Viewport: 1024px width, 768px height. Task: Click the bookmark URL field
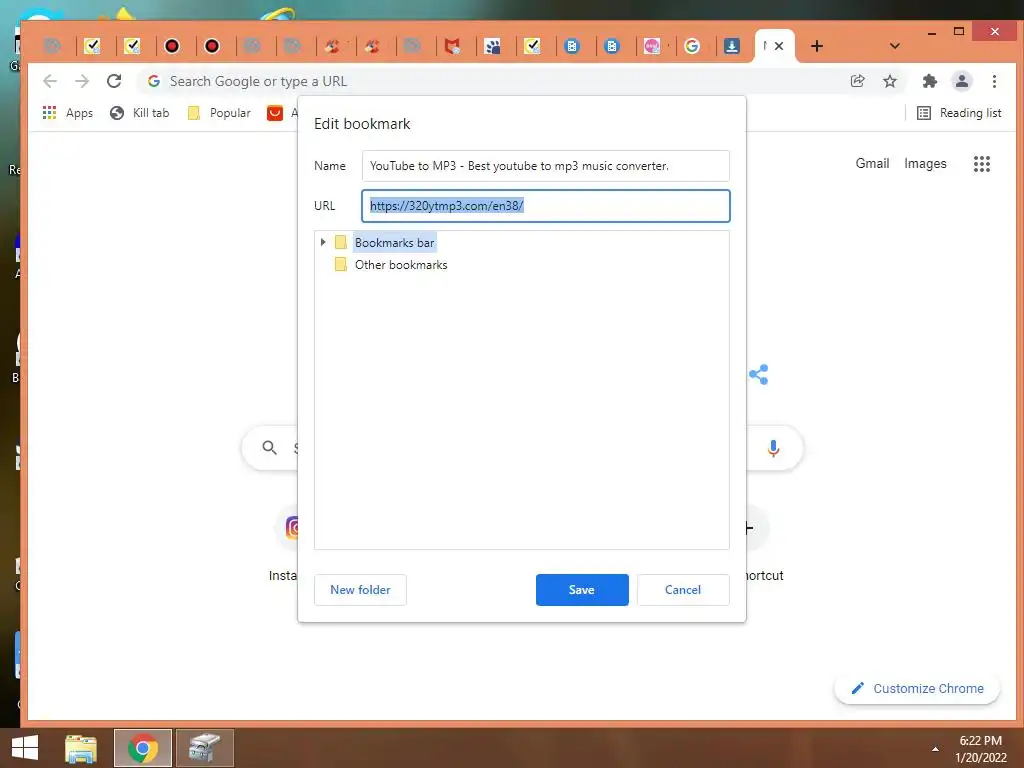click(545, 206)
